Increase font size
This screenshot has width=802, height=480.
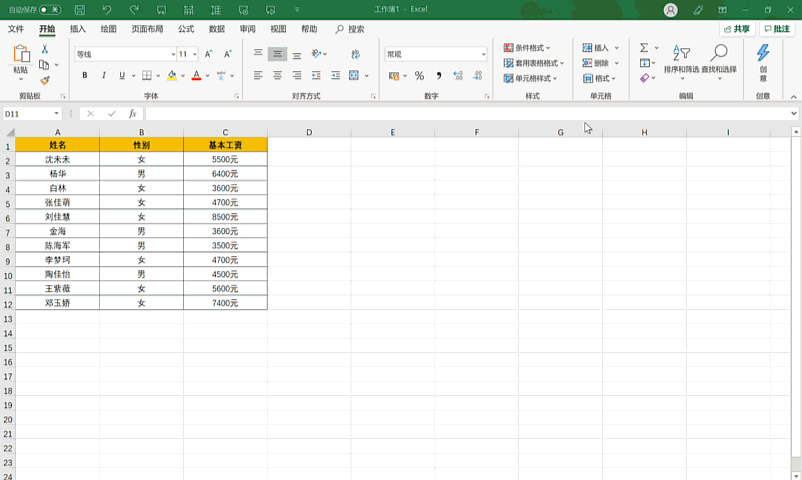point(209,54)
